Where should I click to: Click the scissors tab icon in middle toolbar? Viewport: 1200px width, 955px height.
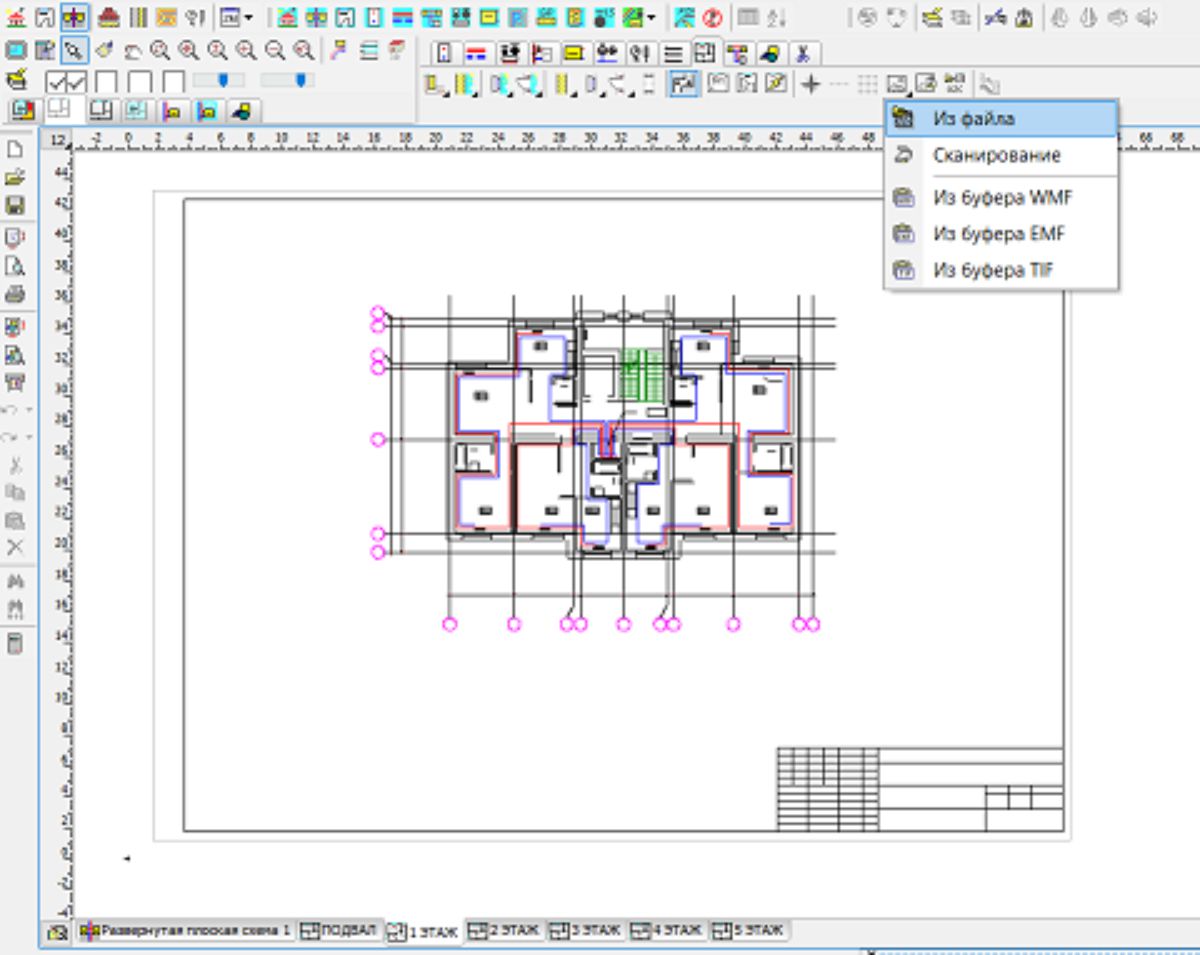803,53
